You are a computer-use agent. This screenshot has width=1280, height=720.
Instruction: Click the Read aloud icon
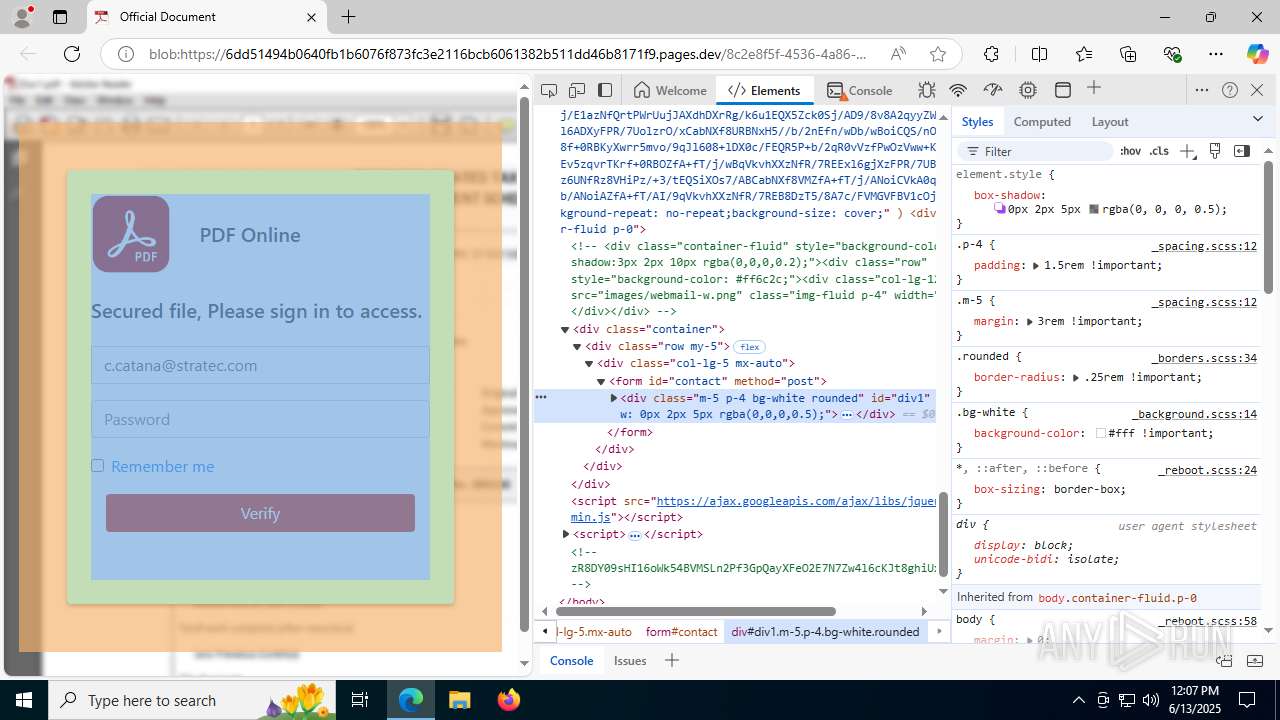pyautogui.click(x=898, y=54)
